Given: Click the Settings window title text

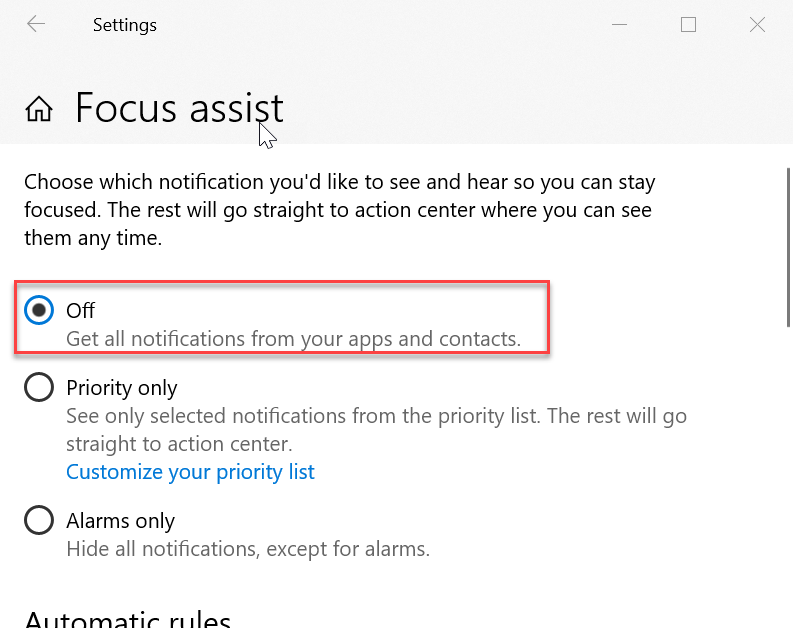Looking at the screenshot, I should [124, 25].
